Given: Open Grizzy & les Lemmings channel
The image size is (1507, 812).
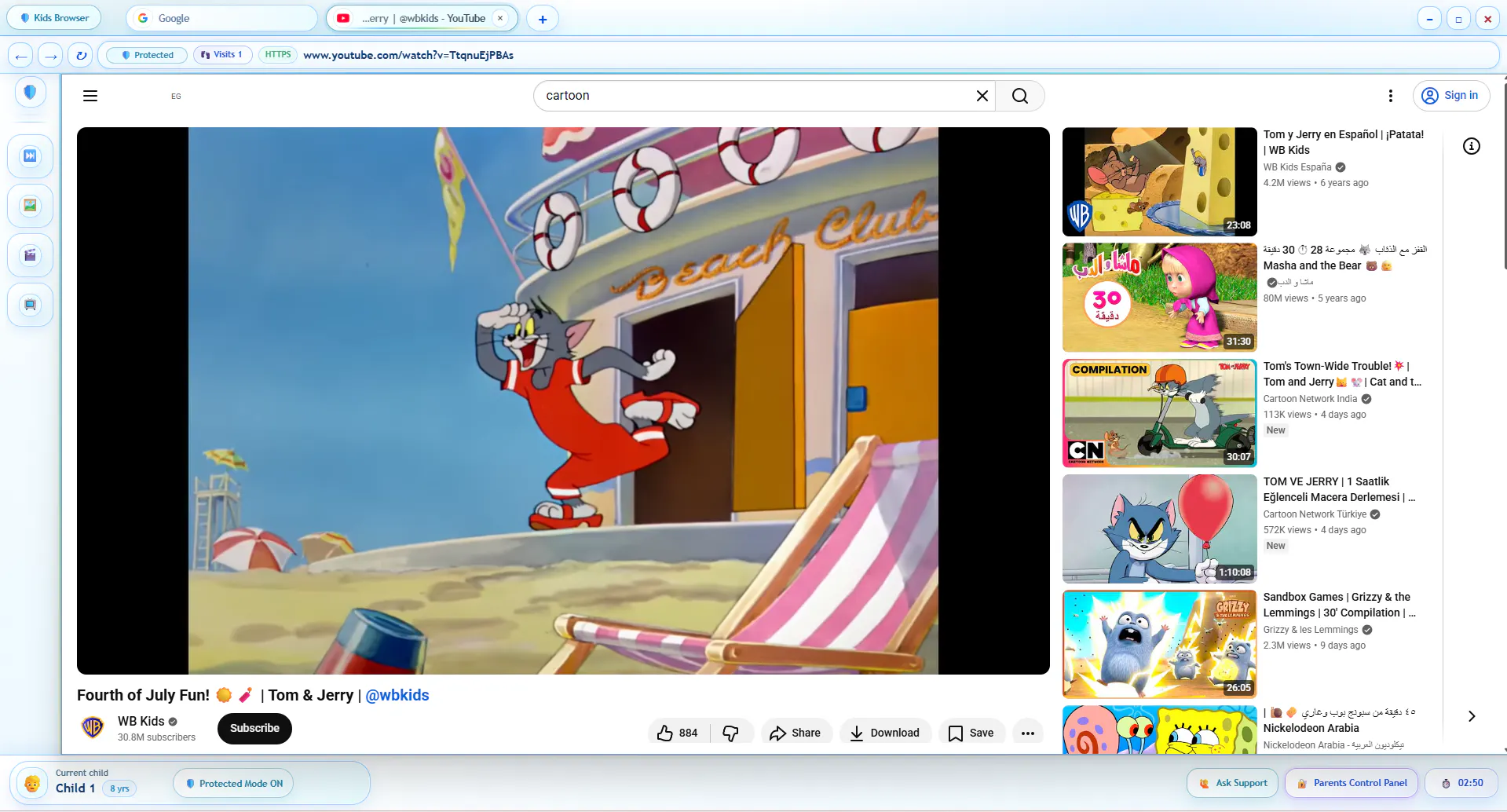Looking at the screenshot, I should 1311,630.
